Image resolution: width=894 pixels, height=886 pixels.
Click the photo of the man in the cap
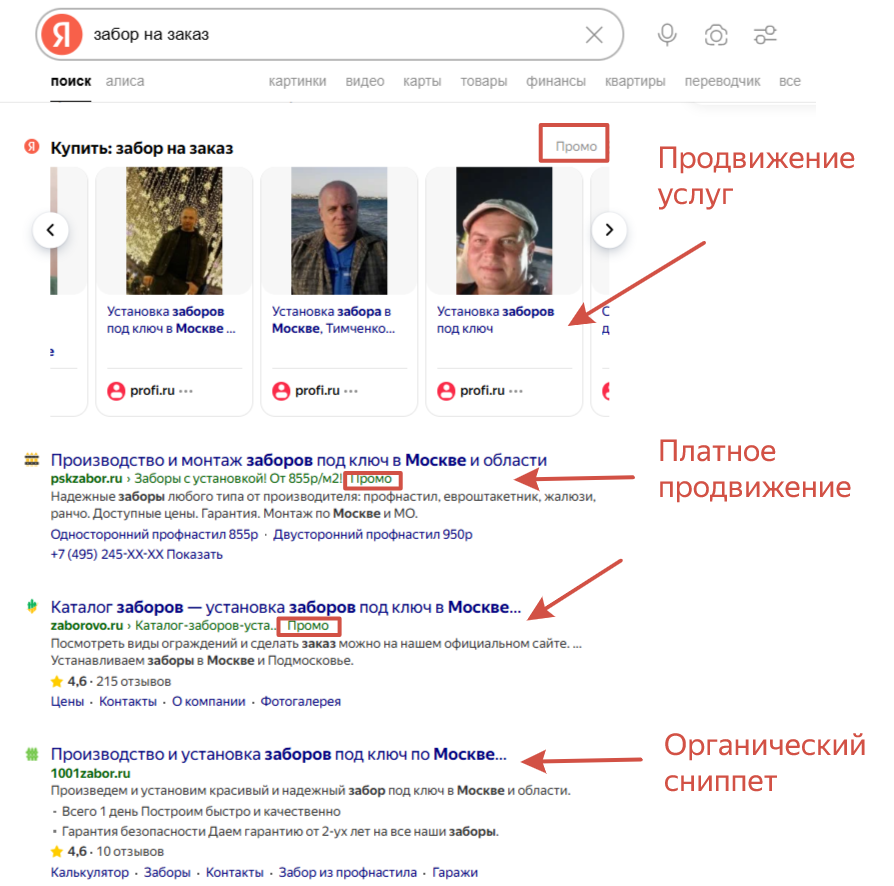pos(504,230)
